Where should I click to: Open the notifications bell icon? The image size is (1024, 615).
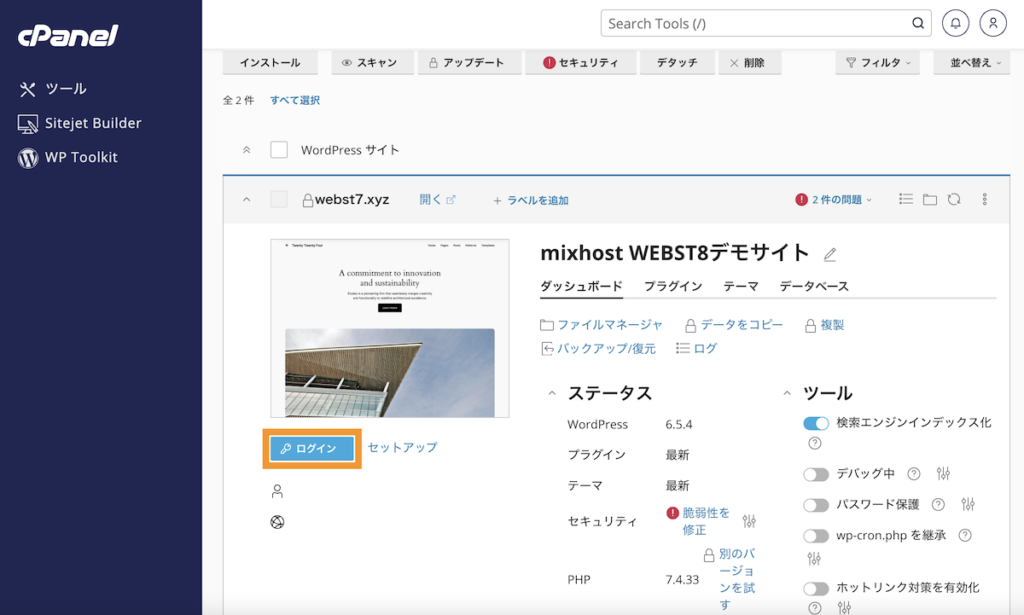(x=957, y=23)
